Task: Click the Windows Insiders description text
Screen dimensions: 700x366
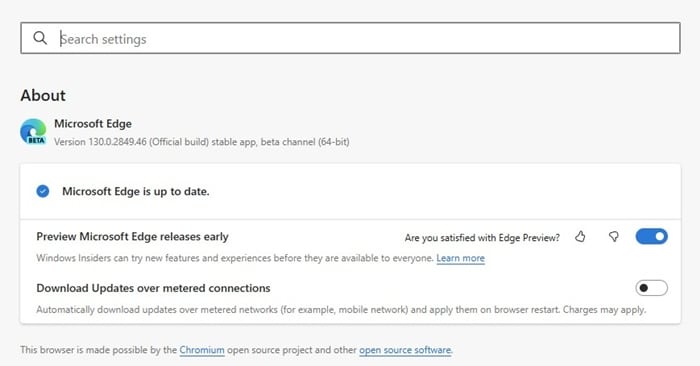Action: point(235,258)
